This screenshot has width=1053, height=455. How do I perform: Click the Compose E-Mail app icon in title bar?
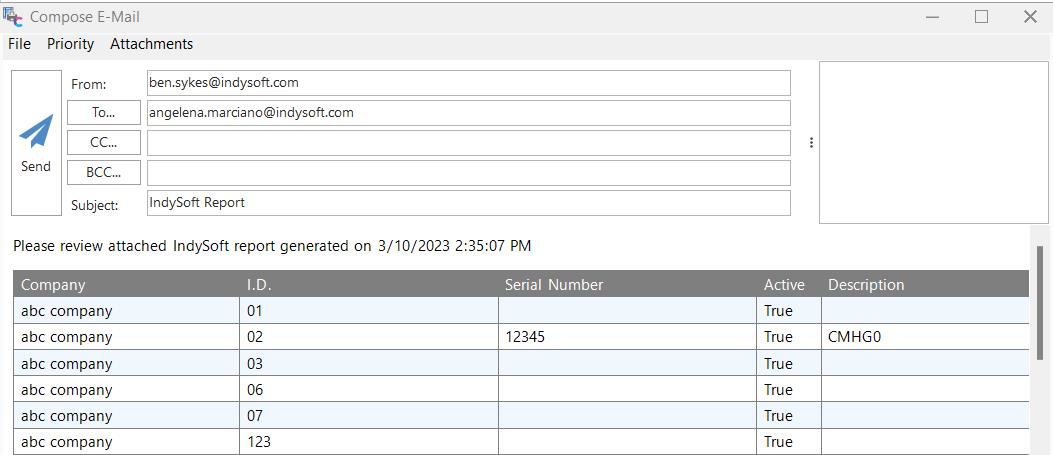pos(13,16)
